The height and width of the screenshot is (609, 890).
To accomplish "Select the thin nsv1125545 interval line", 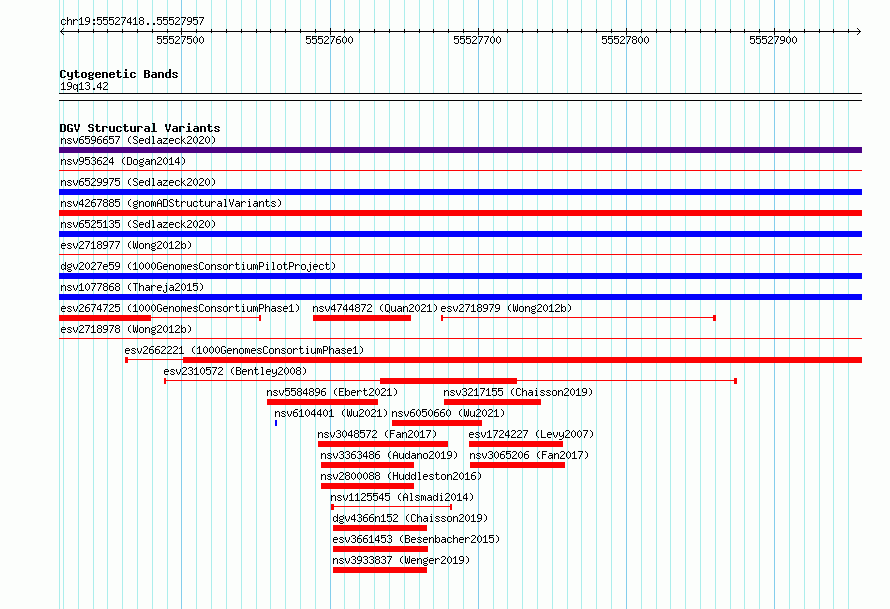I will (x=392, y=507).
